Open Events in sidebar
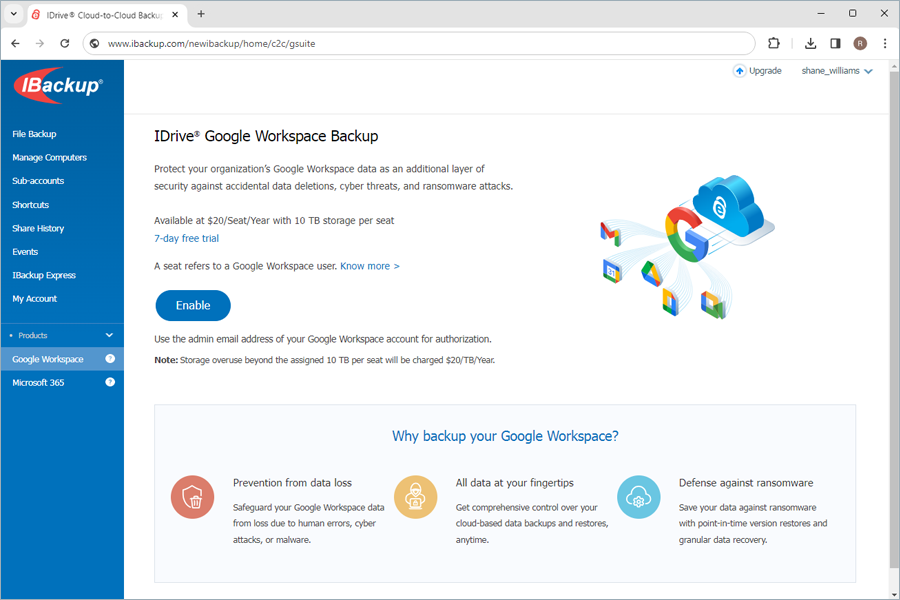Image resolution: width=900 pixels, height=600 pixels. tap(25, 251)
